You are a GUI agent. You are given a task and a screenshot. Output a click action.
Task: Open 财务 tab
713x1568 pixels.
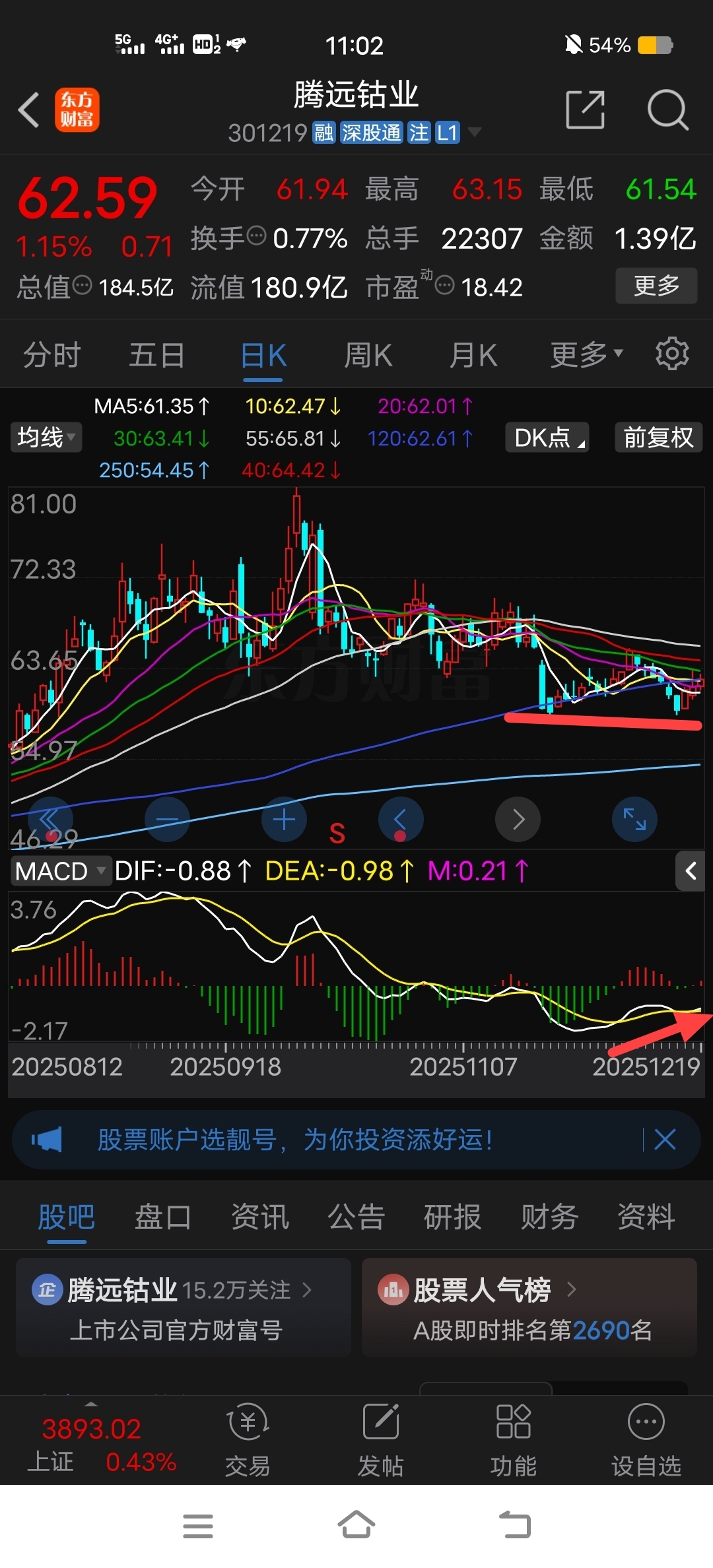click(550, 1217)
